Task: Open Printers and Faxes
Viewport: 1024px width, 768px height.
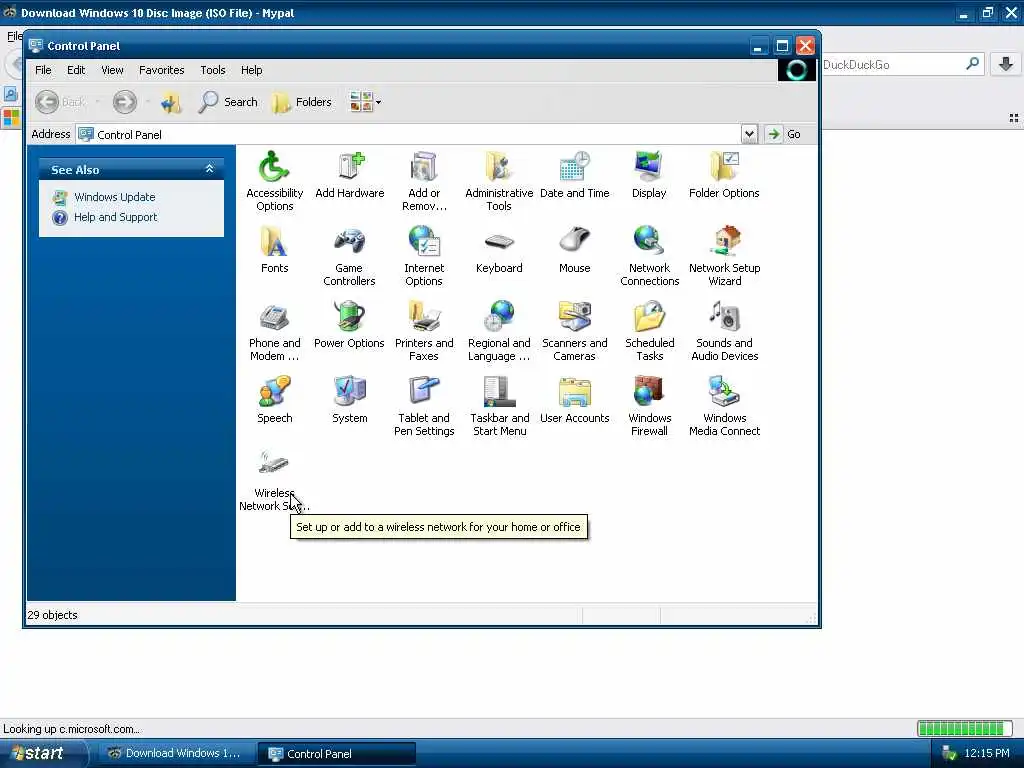Action: coord(424,331)
